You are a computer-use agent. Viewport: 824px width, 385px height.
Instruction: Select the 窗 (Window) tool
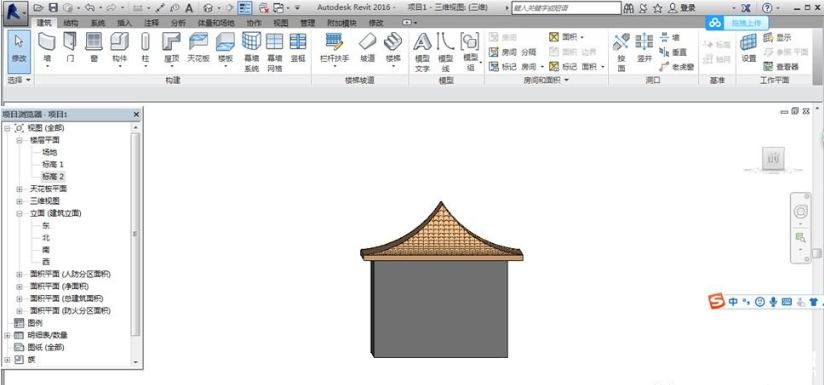tap(94, 48)
